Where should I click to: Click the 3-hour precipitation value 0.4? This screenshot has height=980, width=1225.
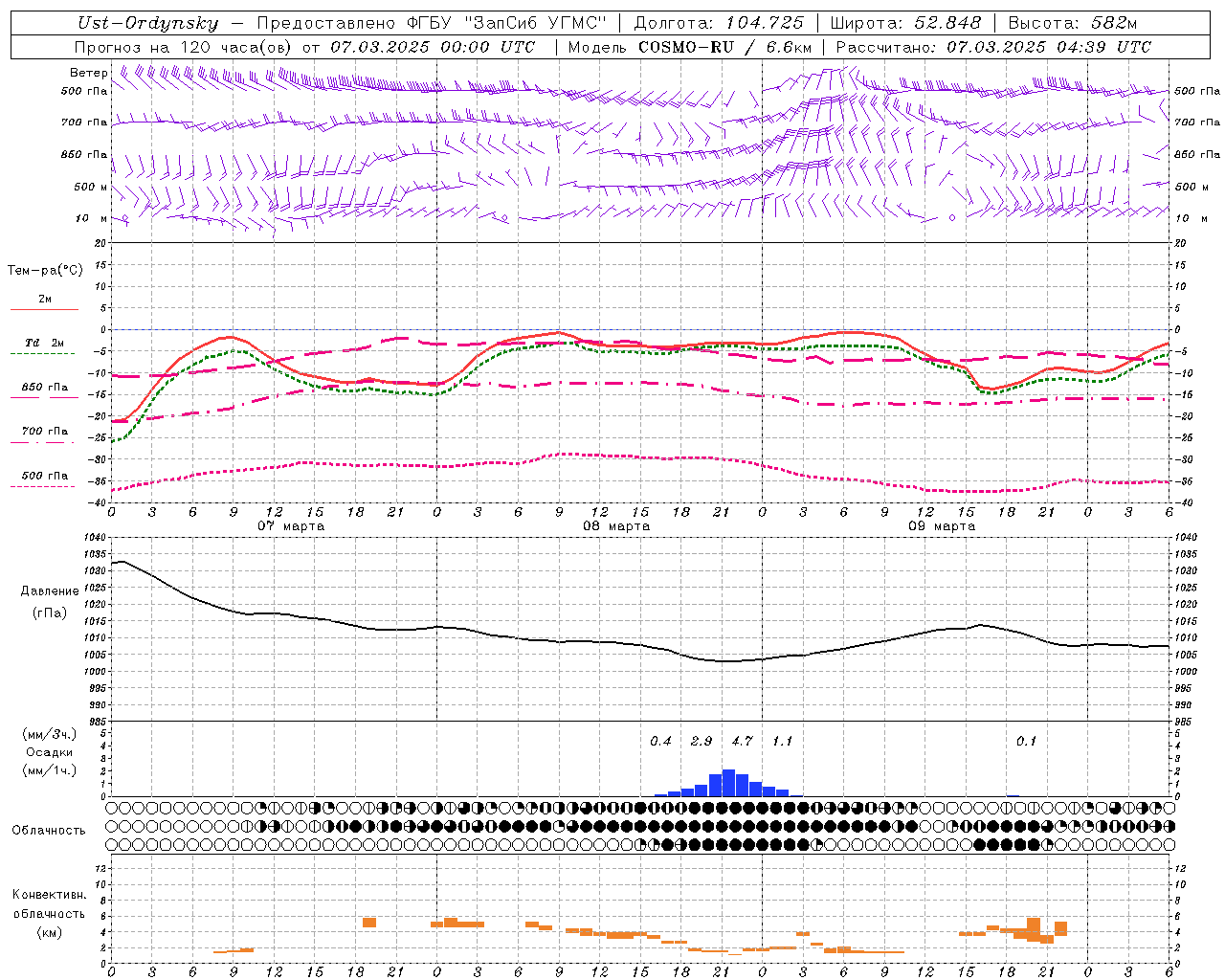[660, 742]
